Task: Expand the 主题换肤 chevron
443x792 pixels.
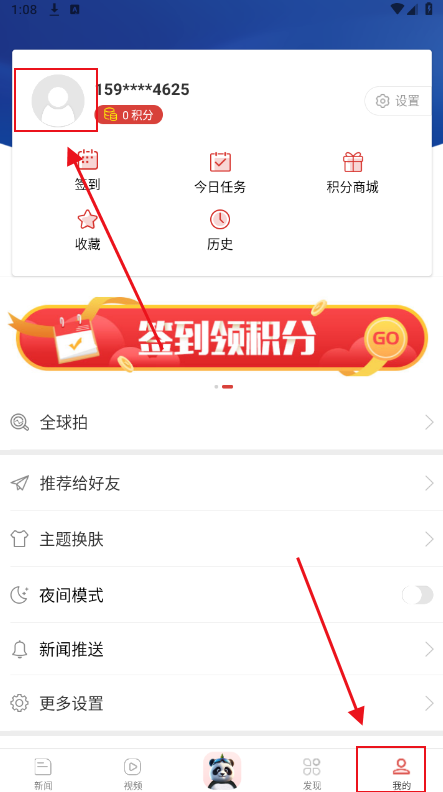Action: pos(429,539)
